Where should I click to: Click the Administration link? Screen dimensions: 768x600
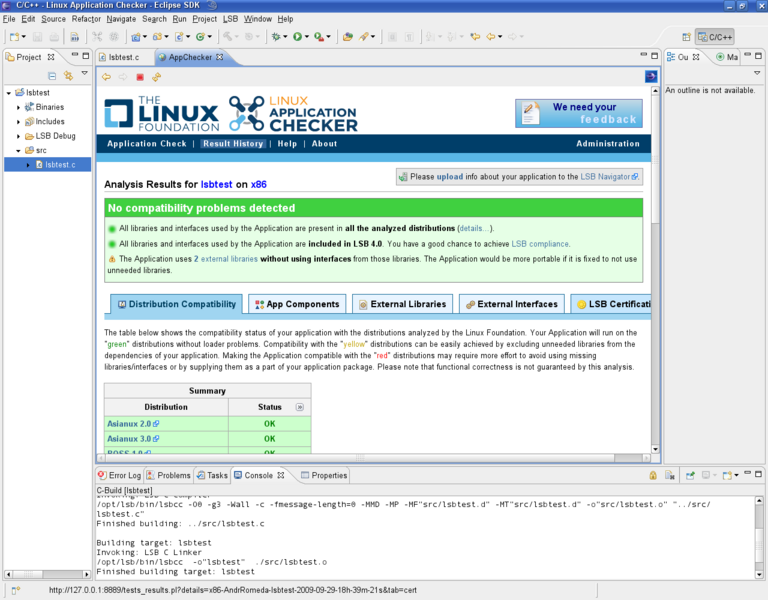pyautogui.click(x=608, y=144)
